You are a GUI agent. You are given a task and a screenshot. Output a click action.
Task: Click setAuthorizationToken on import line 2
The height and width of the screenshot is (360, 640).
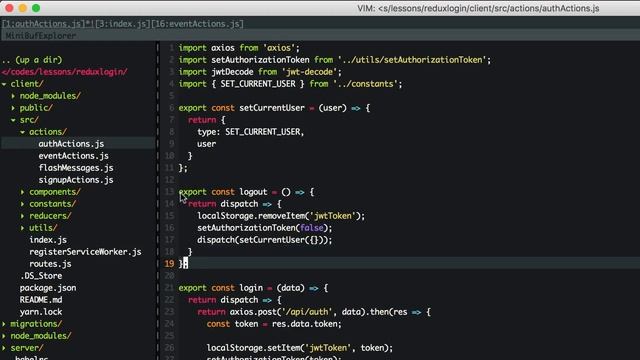260,60
